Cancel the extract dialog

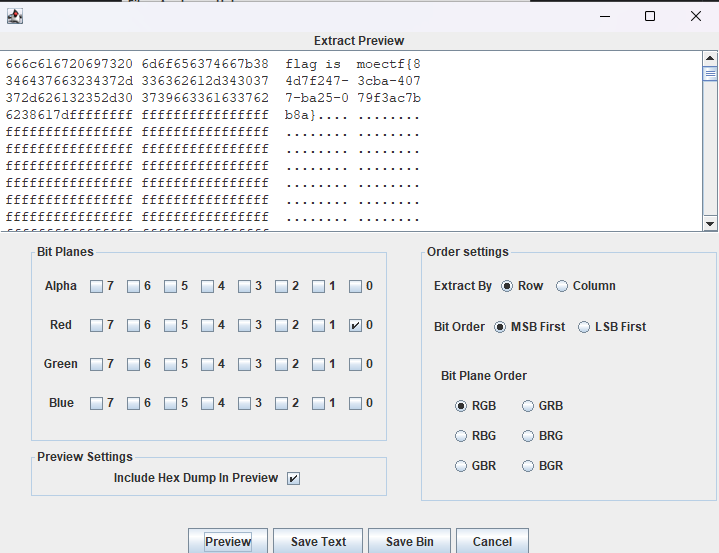pyautogui.click(x=492, y=541)
